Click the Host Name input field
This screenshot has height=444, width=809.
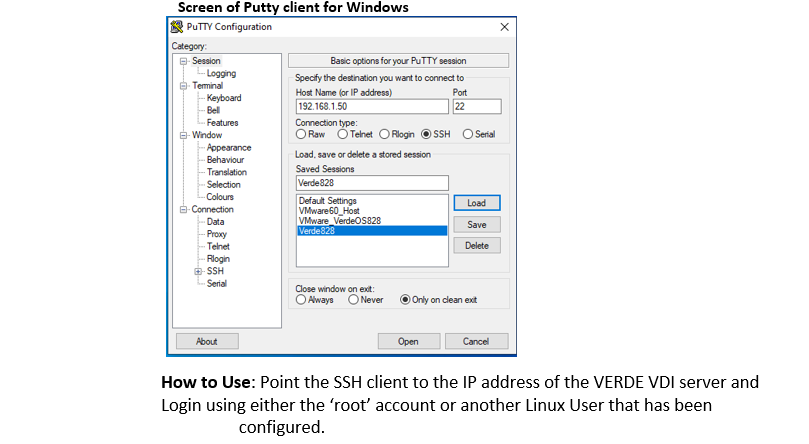point(372,106)
